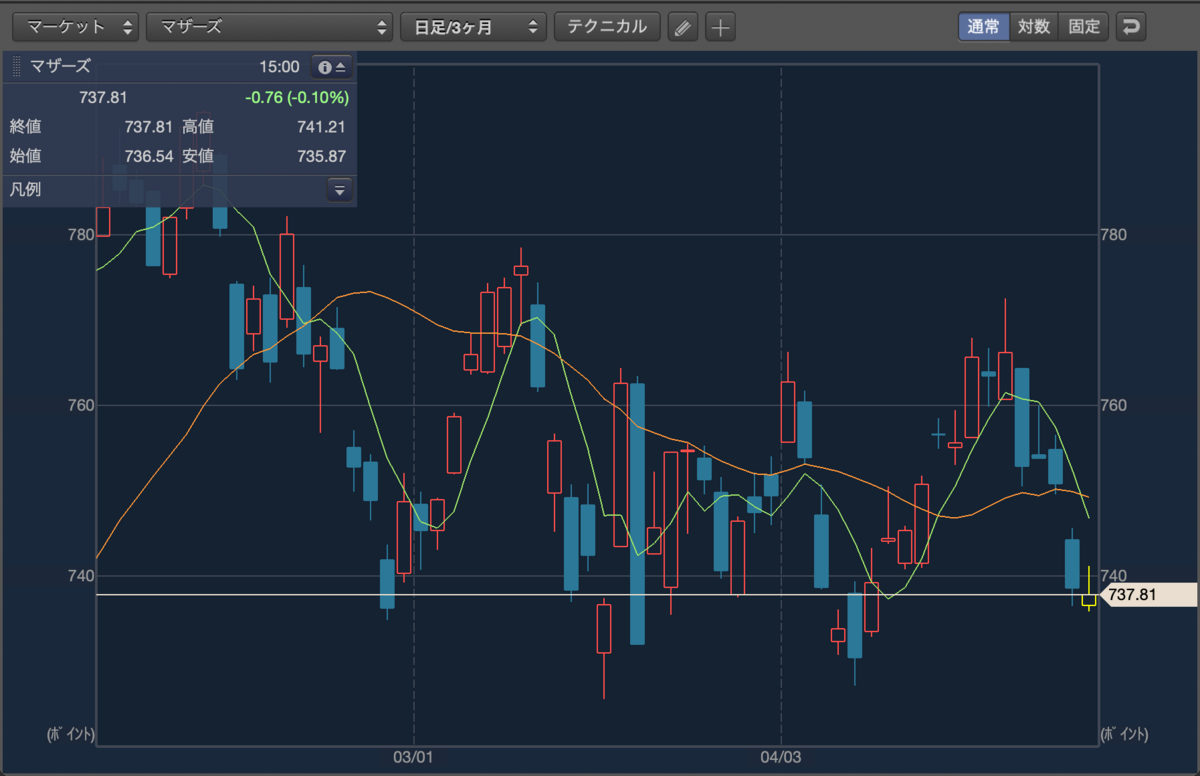This screenshot has width=1200, height=776.
Task: Click the マザーズ title in info panel
Action: tap(61, 67)
